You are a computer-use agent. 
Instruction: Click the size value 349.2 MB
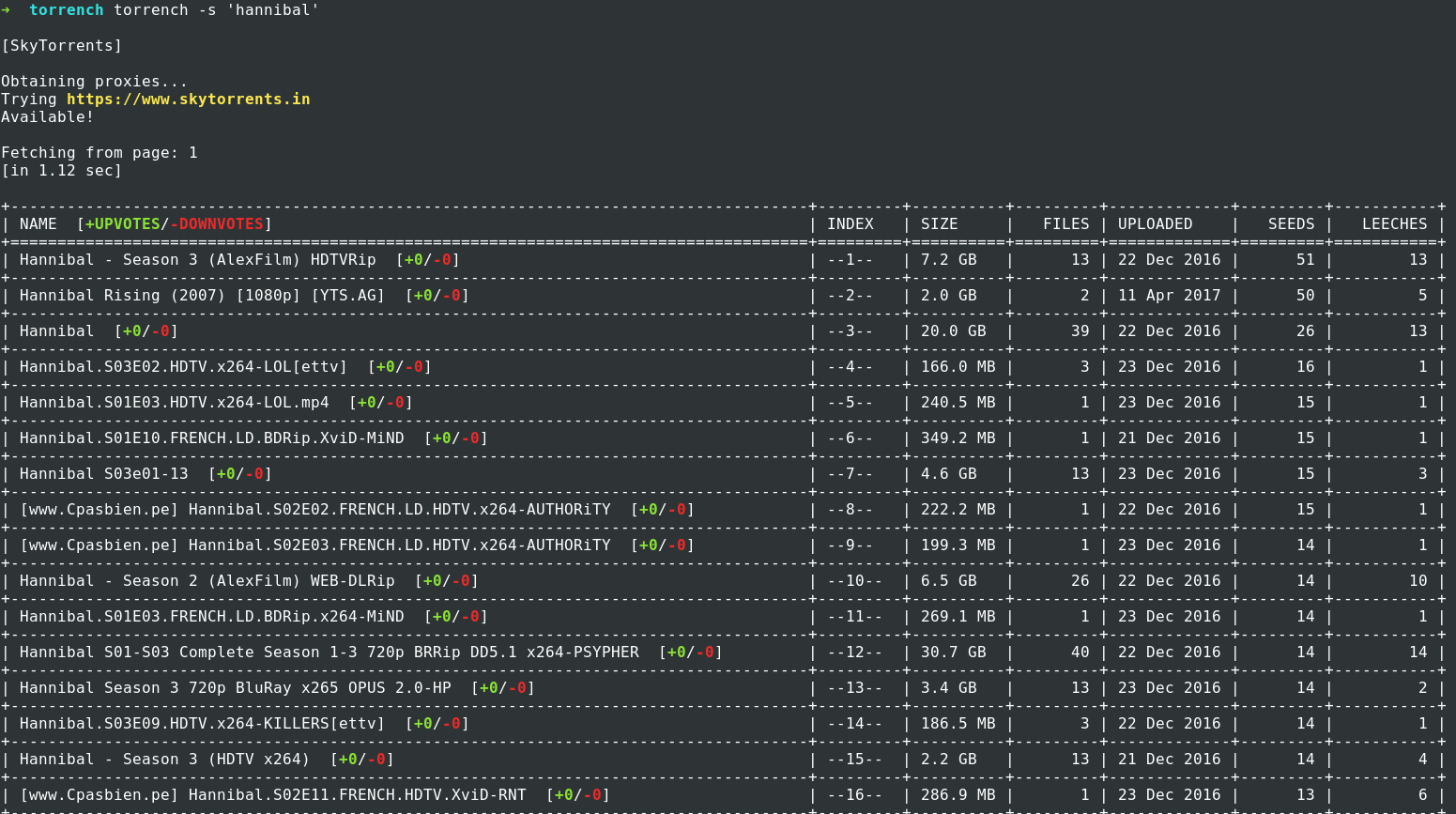pyautogui.click(x=958, y=438)
